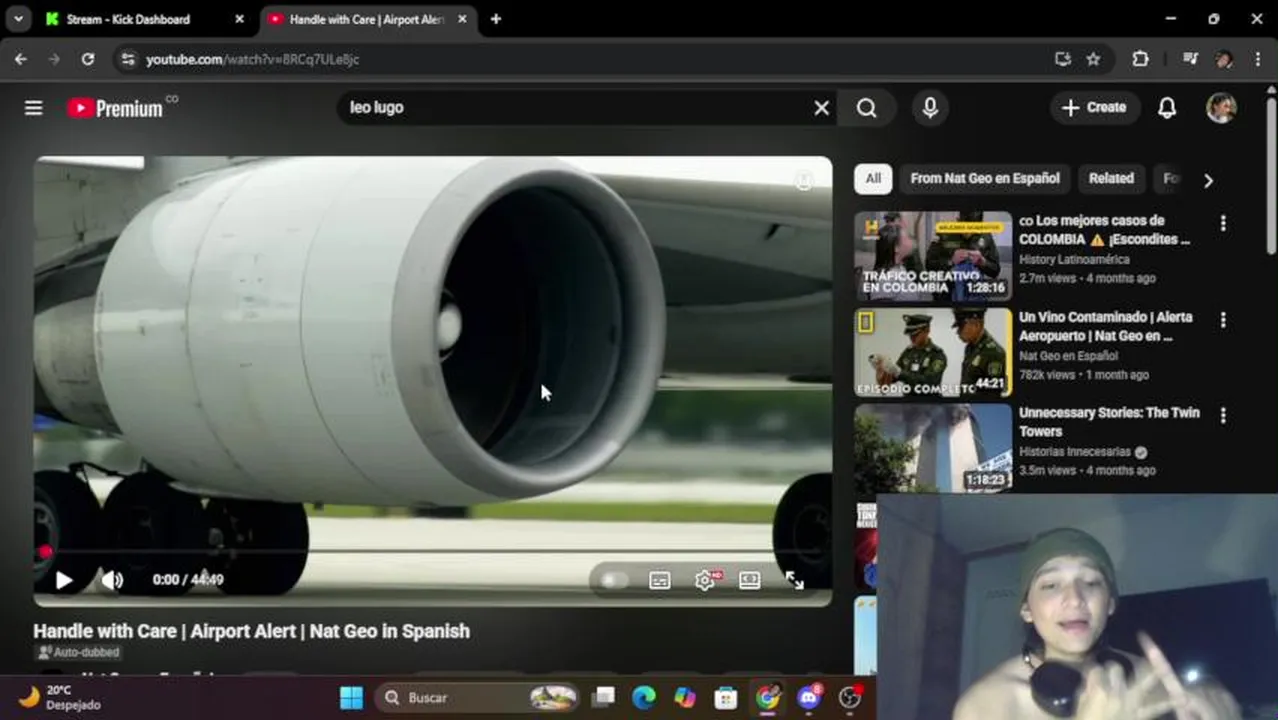Screen dimensions: 1278x720
Task: Open the Twin Towers video thumbnail
Action: click(x=933, y=447)
